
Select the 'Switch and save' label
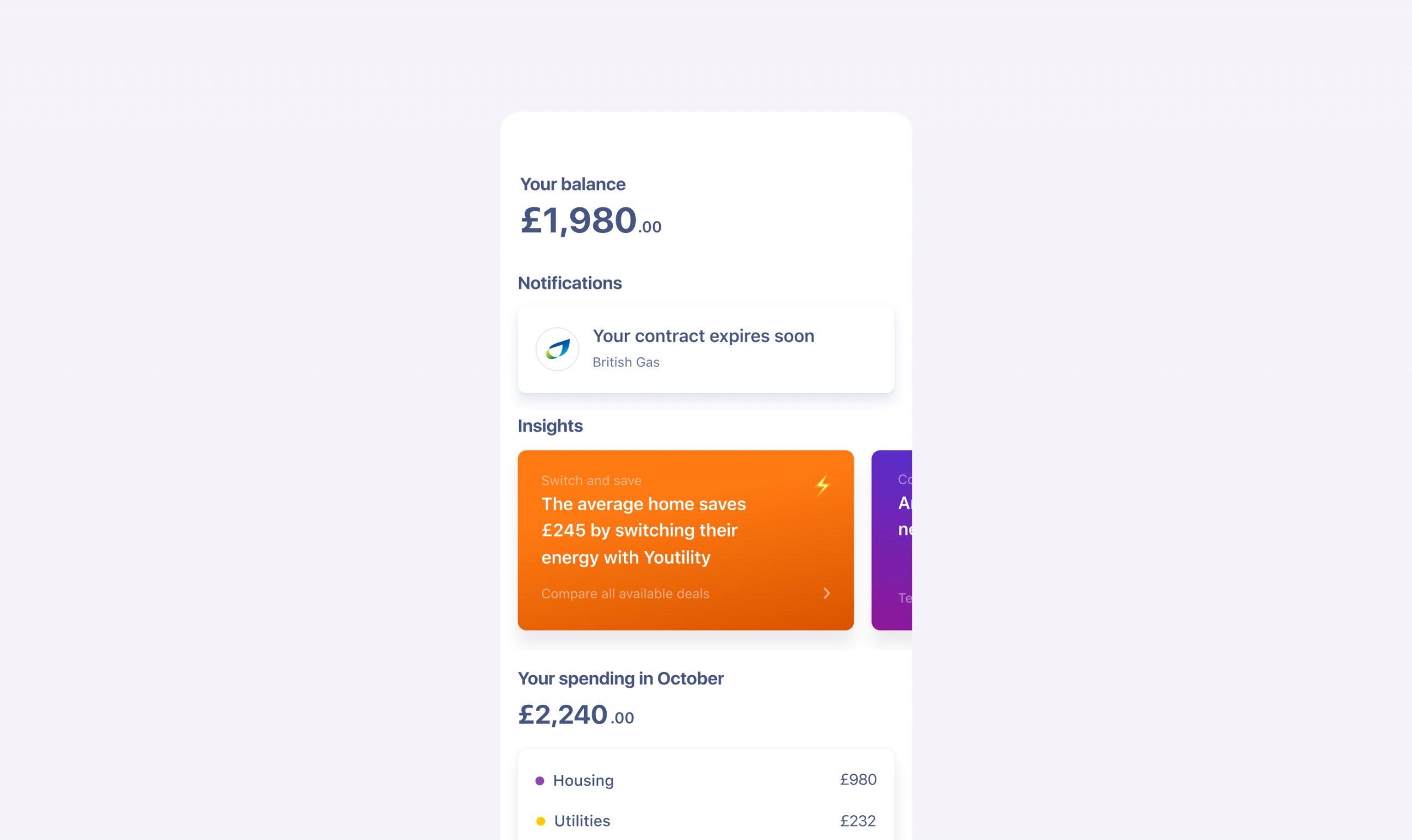[x=591, y=480]
